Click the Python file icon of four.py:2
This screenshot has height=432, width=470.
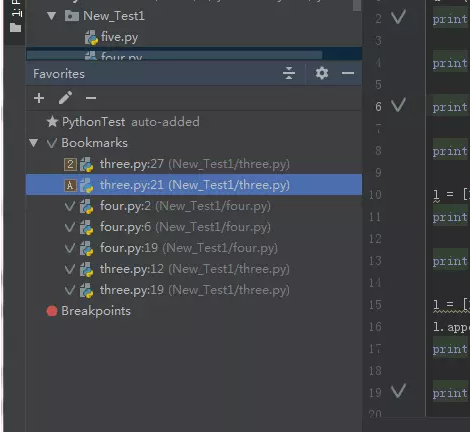coord(86,206)
